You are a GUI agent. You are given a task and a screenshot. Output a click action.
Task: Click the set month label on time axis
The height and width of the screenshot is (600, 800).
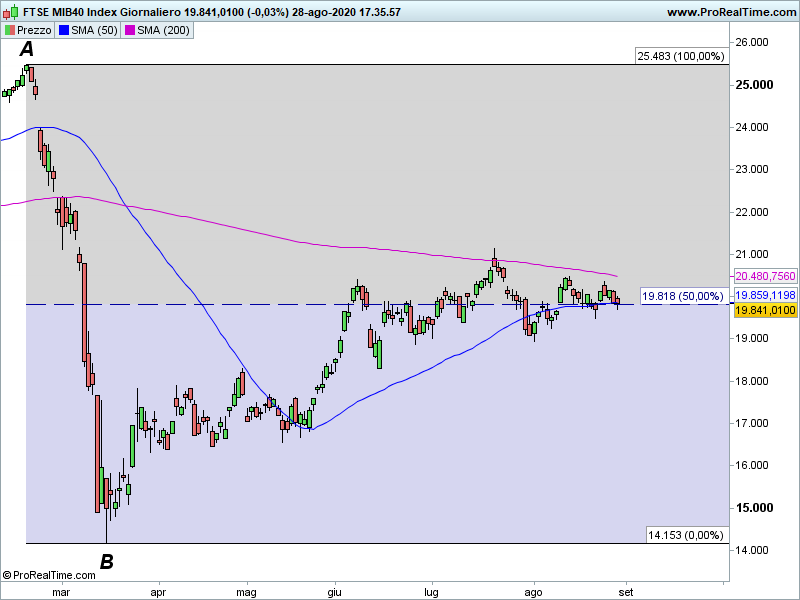point(626,592)
